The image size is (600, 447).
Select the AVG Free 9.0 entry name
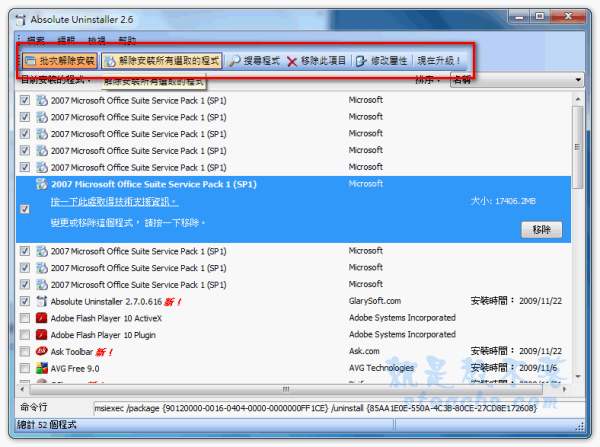click(75, 369)
